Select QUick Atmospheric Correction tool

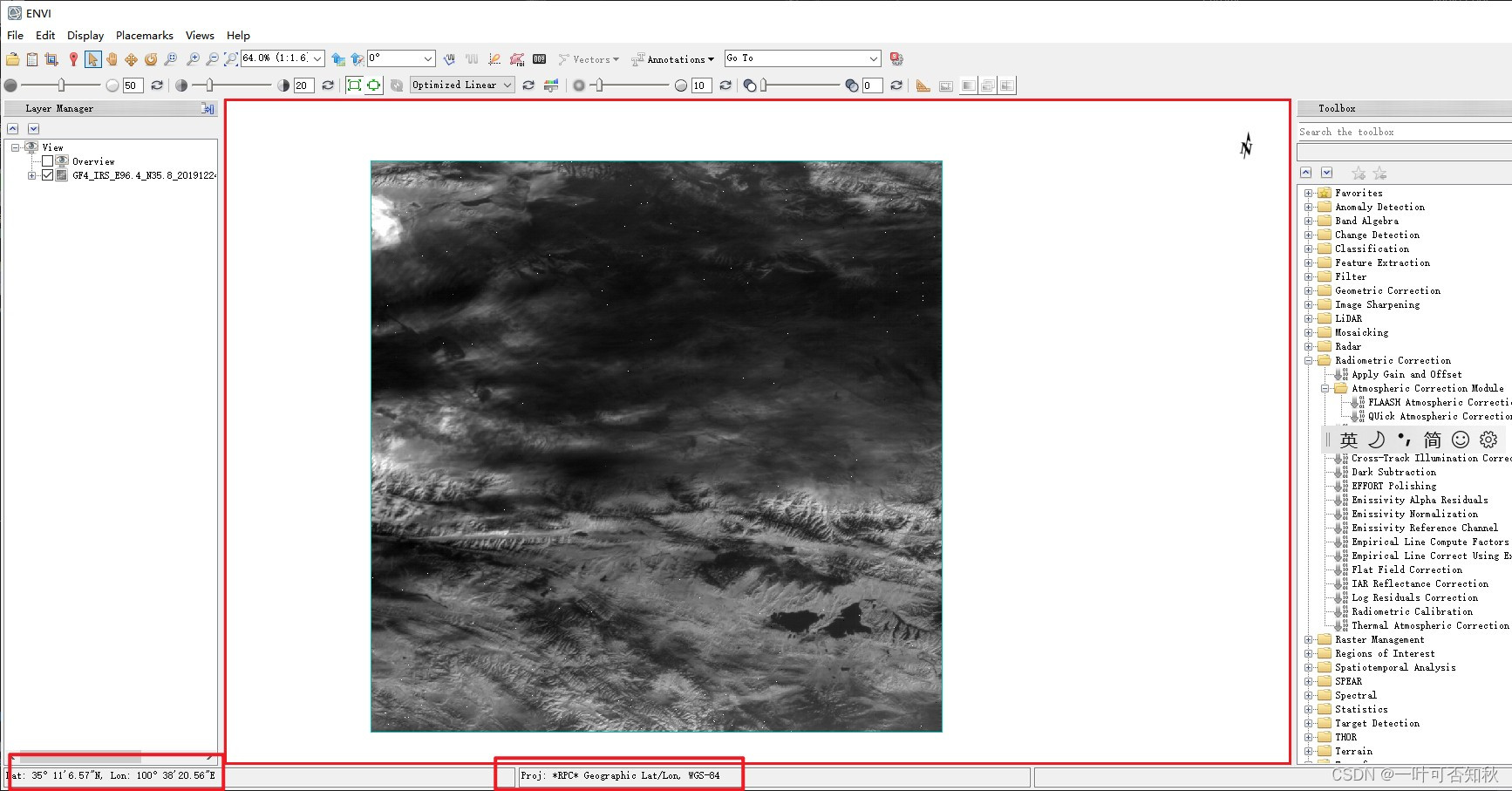coord(1439,416)
